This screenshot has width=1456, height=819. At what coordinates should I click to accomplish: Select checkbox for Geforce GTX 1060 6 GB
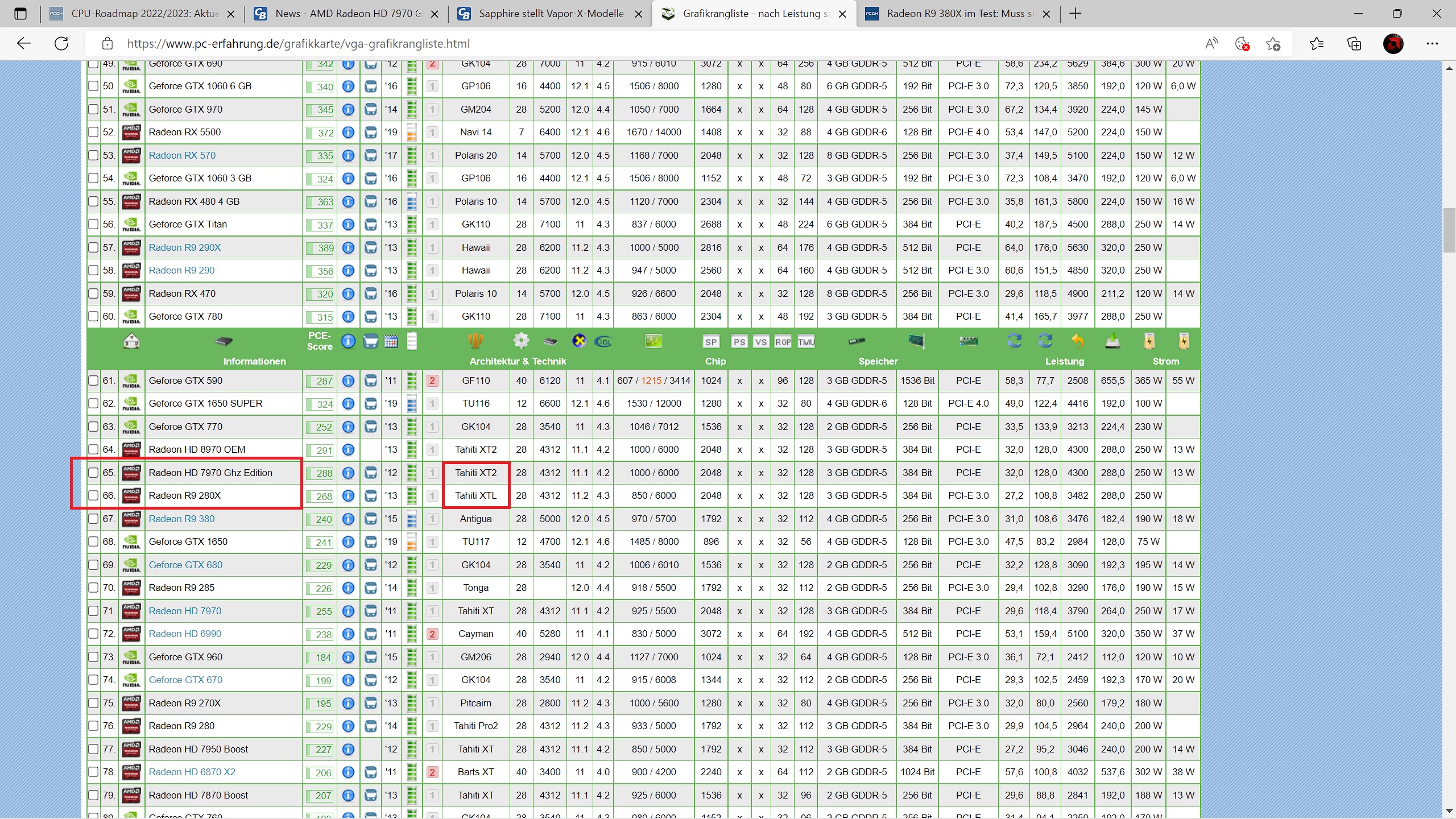pyautogui.click(x=94, y=86)
